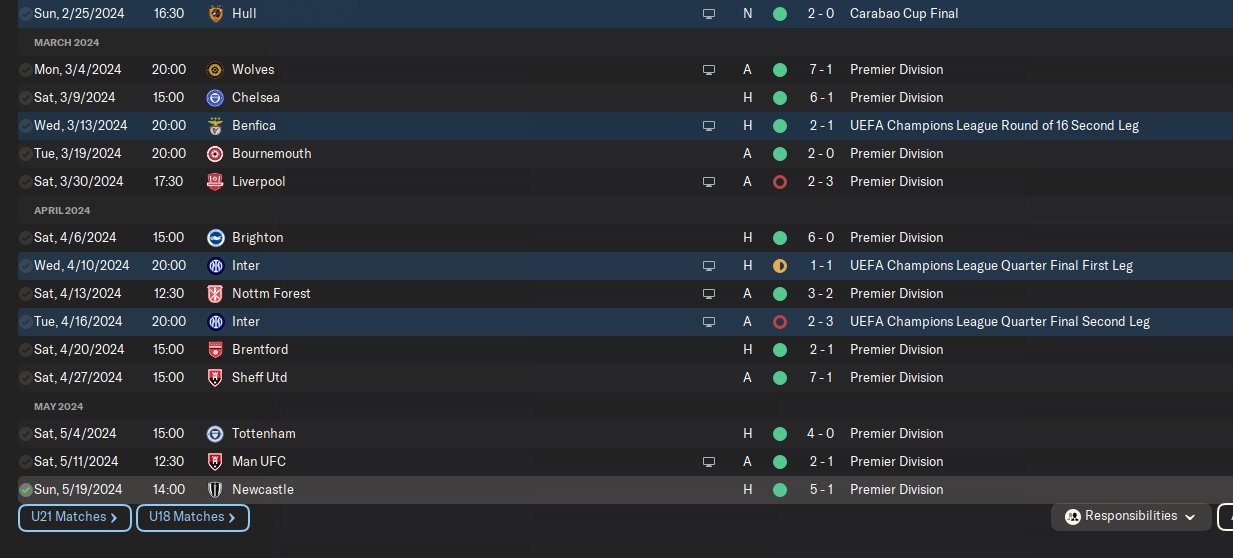Screen dimensions: 1233x558
Task: Click the Wolves club badge icon
Action: tap(214, 70)
